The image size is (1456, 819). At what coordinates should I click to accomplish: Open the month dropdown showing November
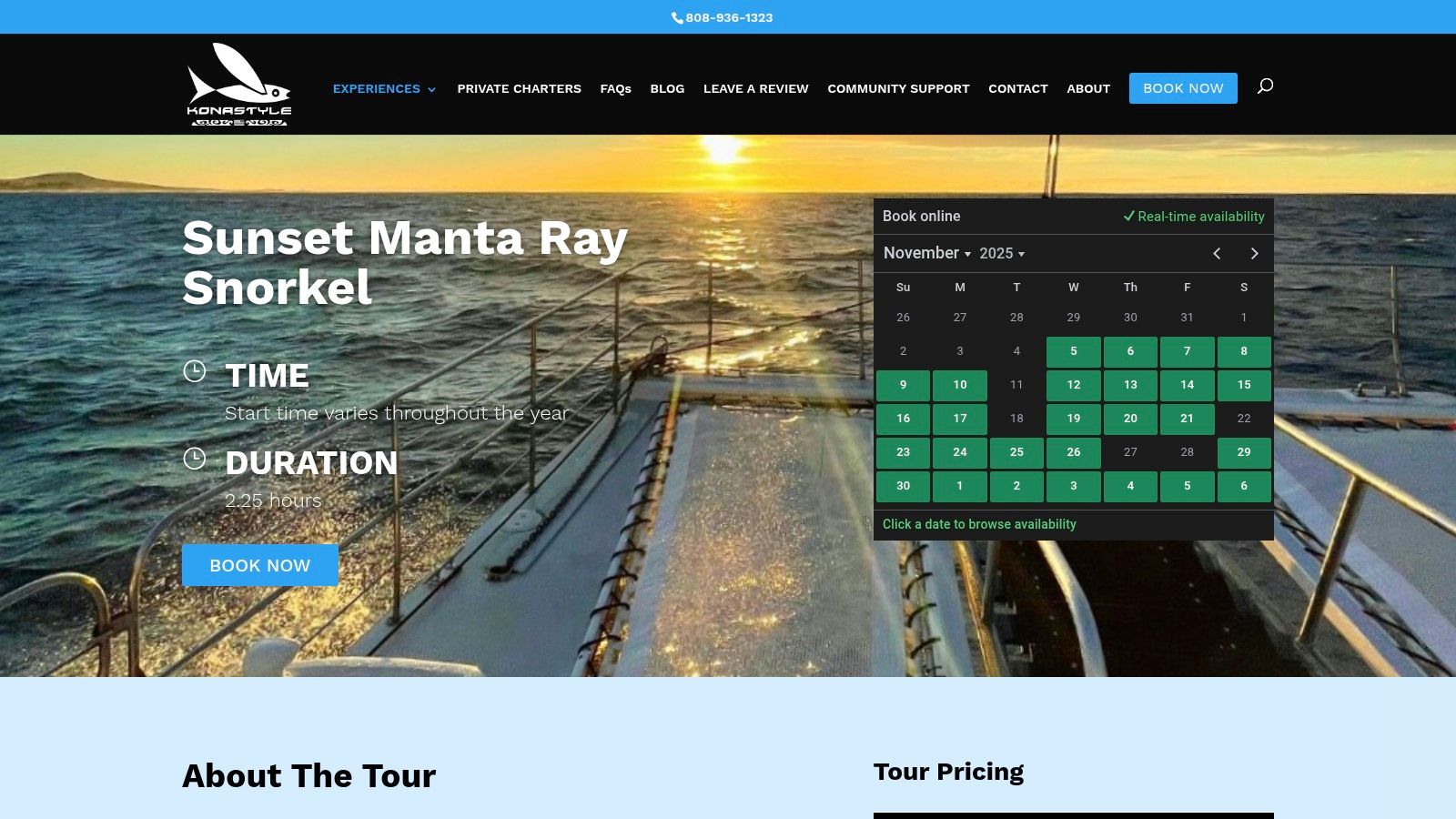pyautogui.click(x=926, y=254)
